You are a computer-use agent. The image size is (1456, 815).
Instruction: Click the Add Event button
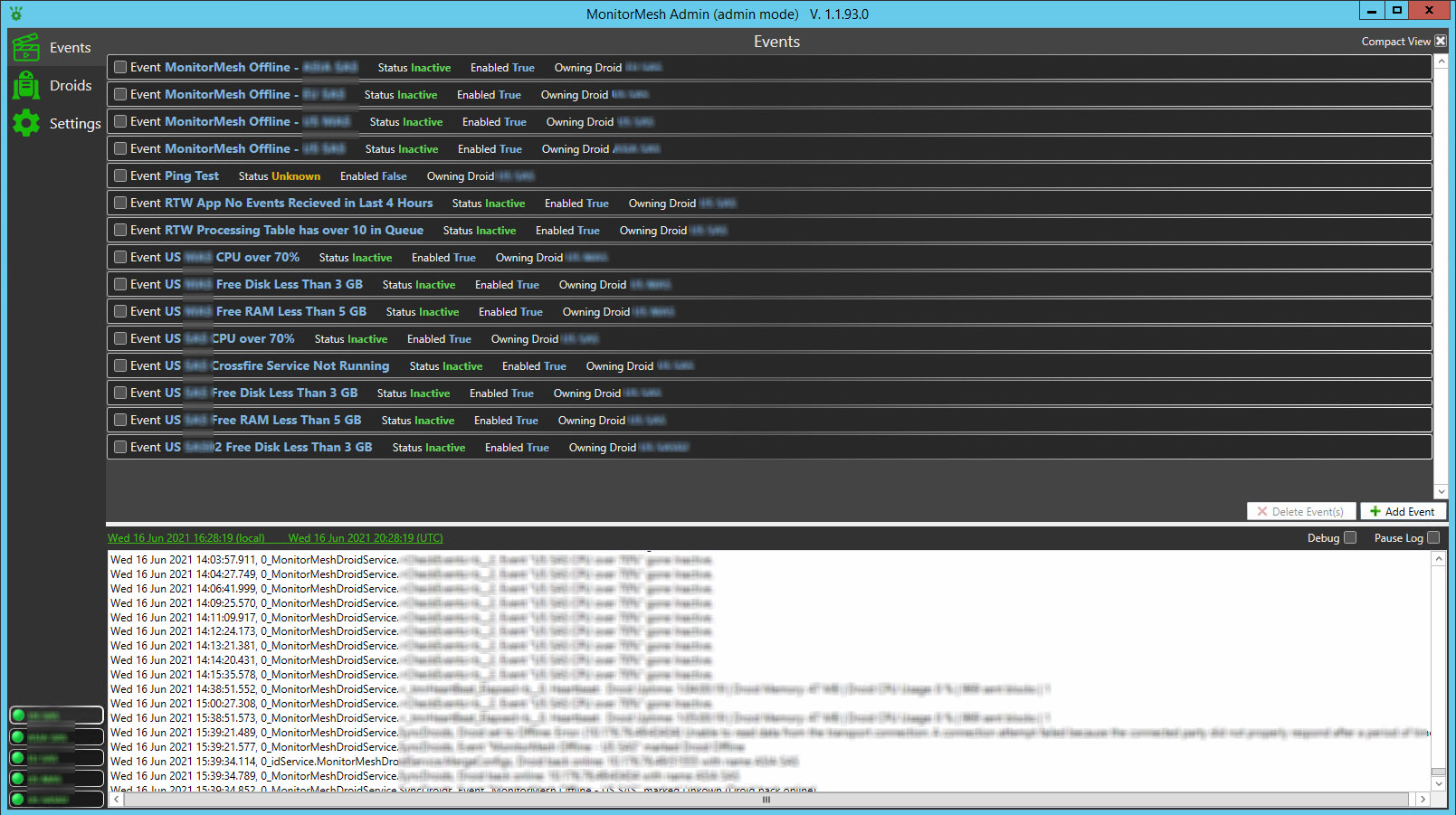tap(1403, 511)
